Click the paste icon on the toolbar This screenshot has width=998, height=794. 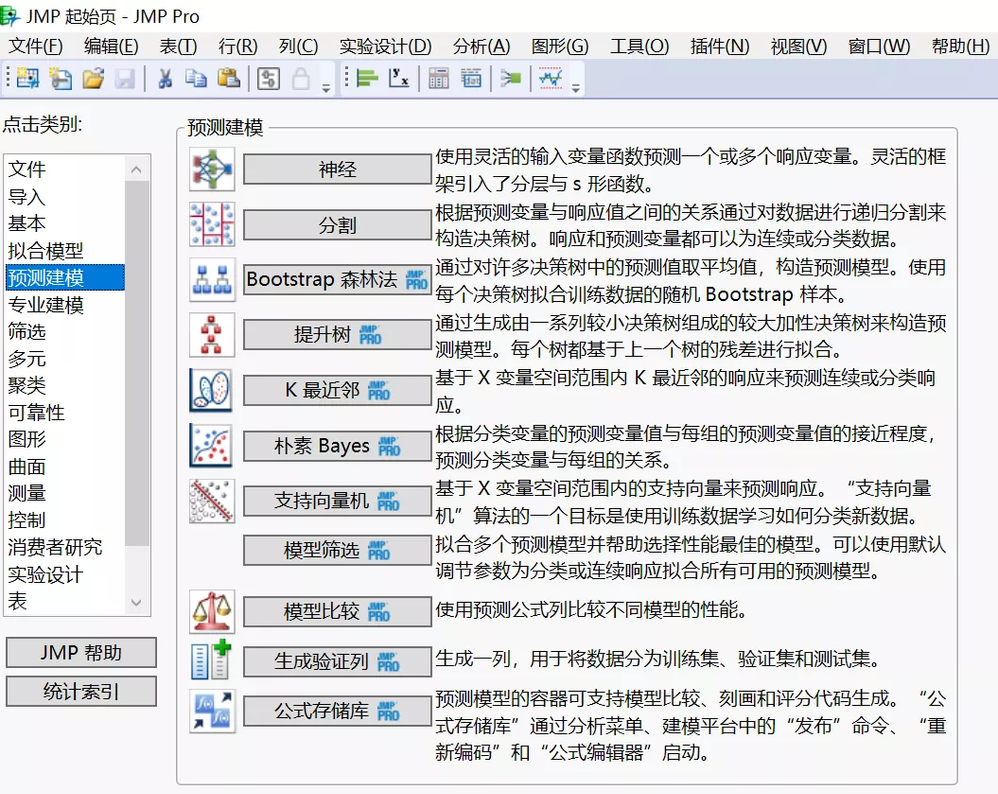(228, 77)
